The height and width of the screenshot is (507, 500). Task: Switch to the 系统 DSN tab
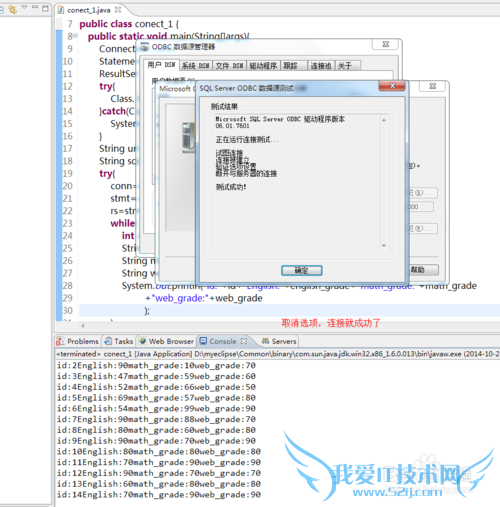pyautogui.click(x=196, y=66)
